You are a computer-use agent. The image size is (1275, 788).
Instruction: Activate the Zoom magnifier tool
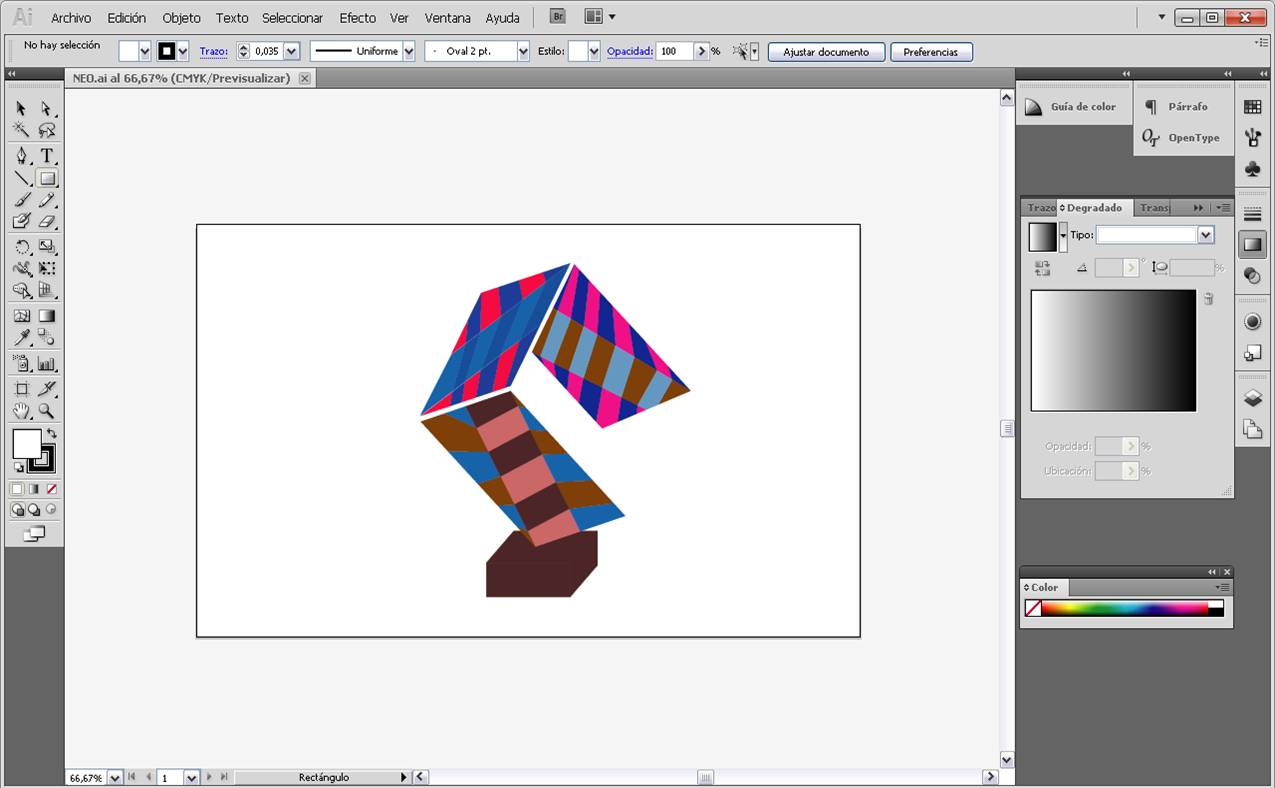pos(46,411)
